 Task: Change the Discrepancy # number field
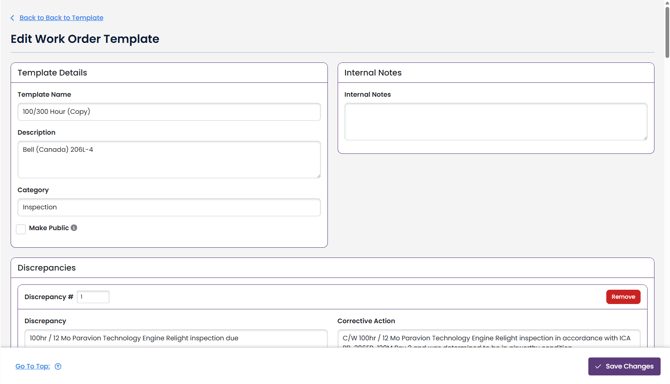point(93,296)
